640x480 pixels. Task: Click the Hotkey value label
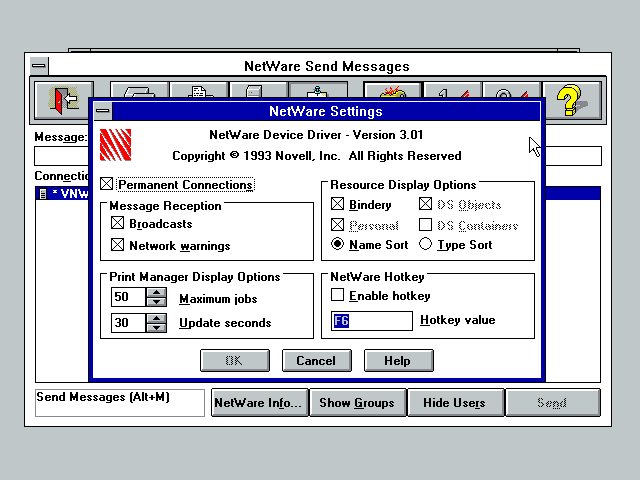(458, 320)
